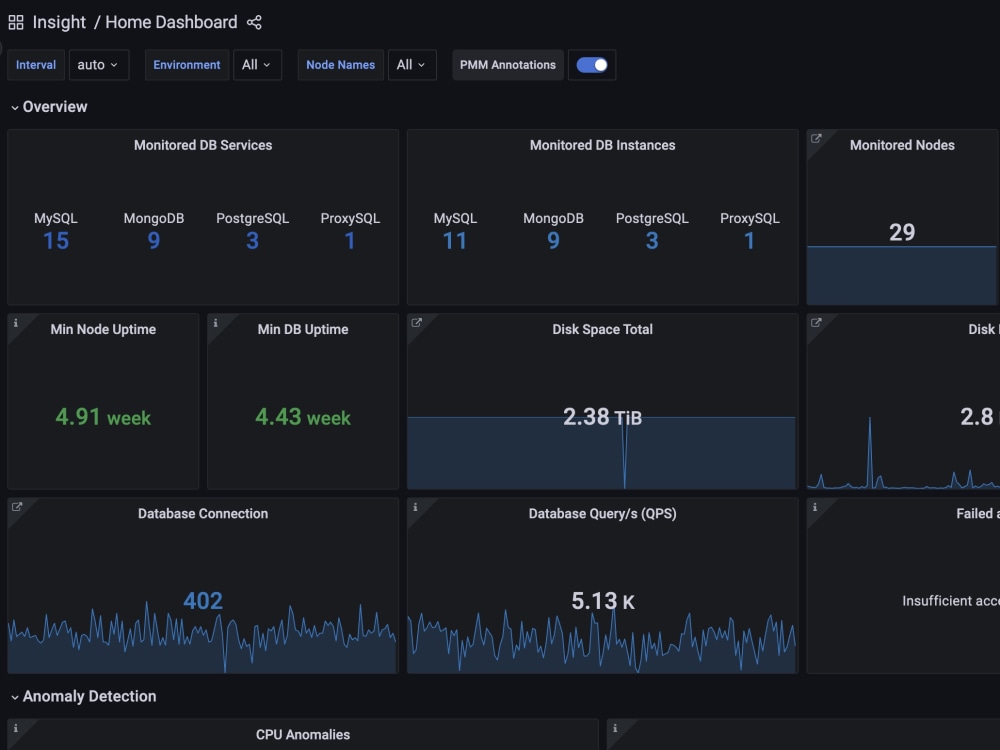Click info icon on Min DB Uptime panel
Screen dimensions: 1000x750
tap(216, 323)
